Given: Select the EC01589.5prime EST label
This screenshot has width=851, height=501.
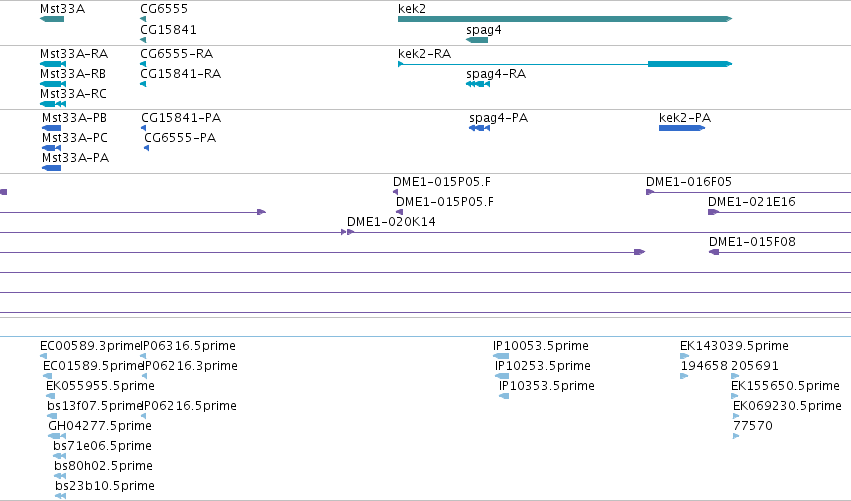Looking at the screenshot, I should (x=93, y=366).
